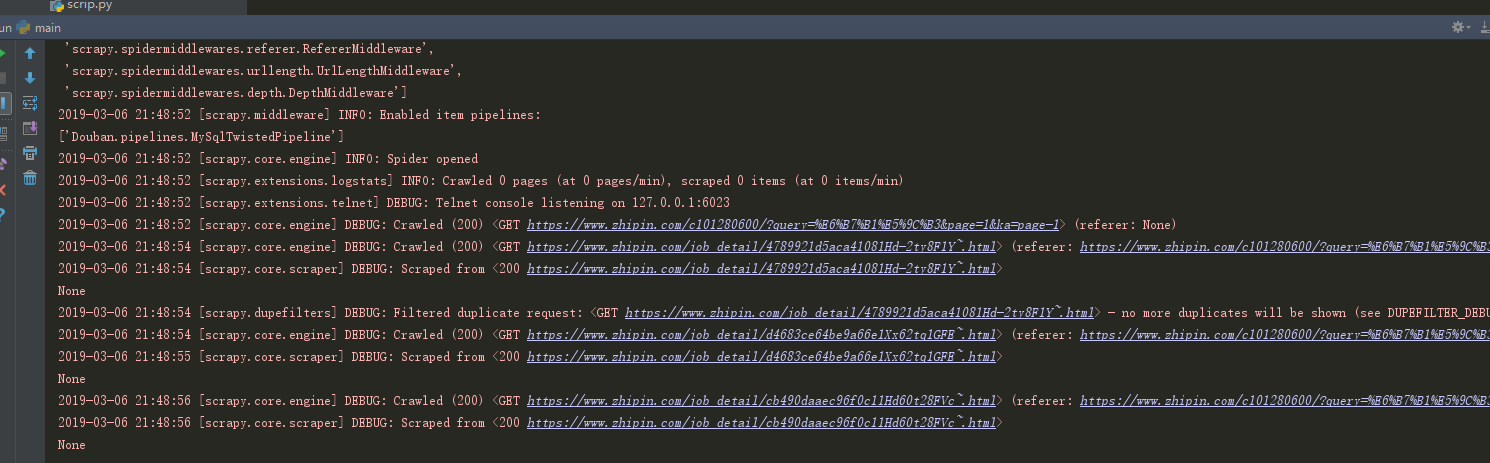Switch to the scrip.py editor tab
Screen dimensions: 1490x463
(x=88, y=6)
